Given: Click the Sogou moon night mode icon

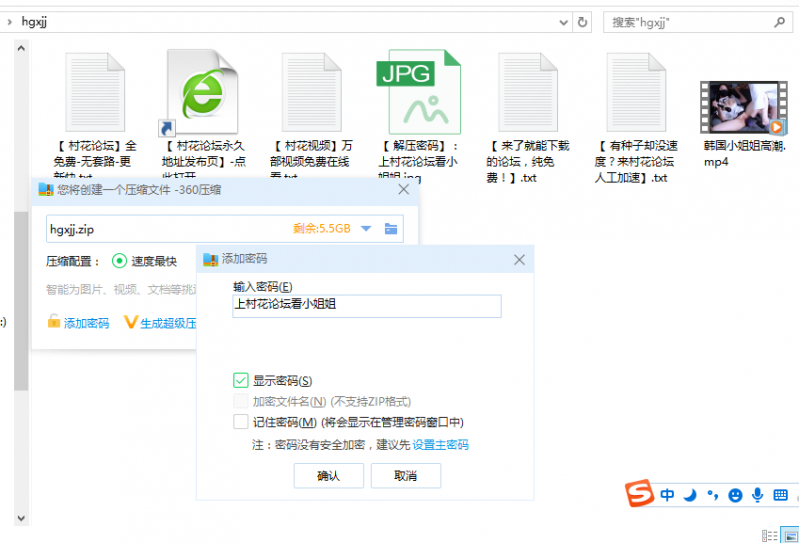Looking at the screenshot, I should (x=689, y=494).
